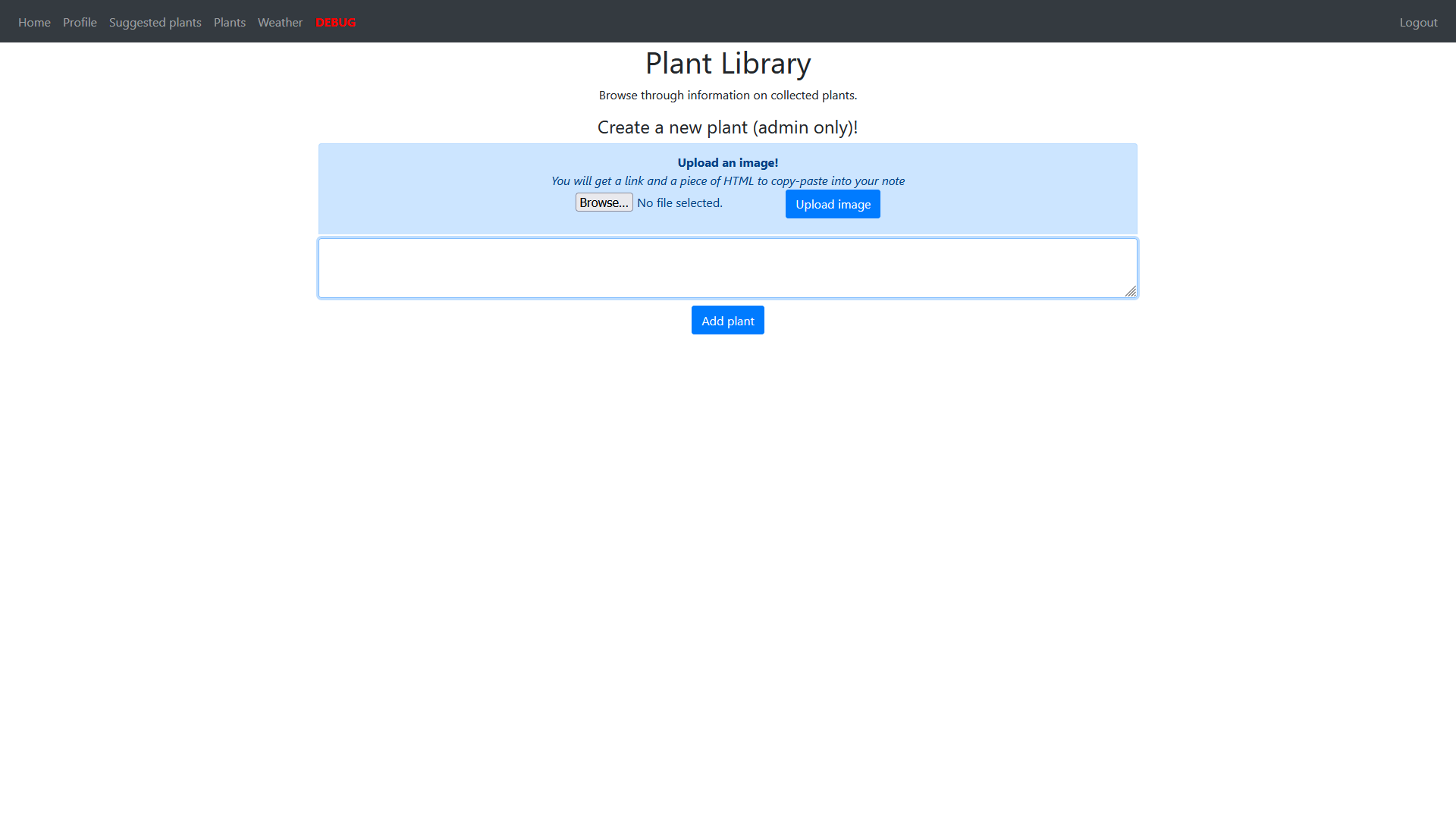Image resolution: width=1456 pixels, height=819 pixels.
Task: Click empty space in dark navigation bar
Action: [834, 21]
